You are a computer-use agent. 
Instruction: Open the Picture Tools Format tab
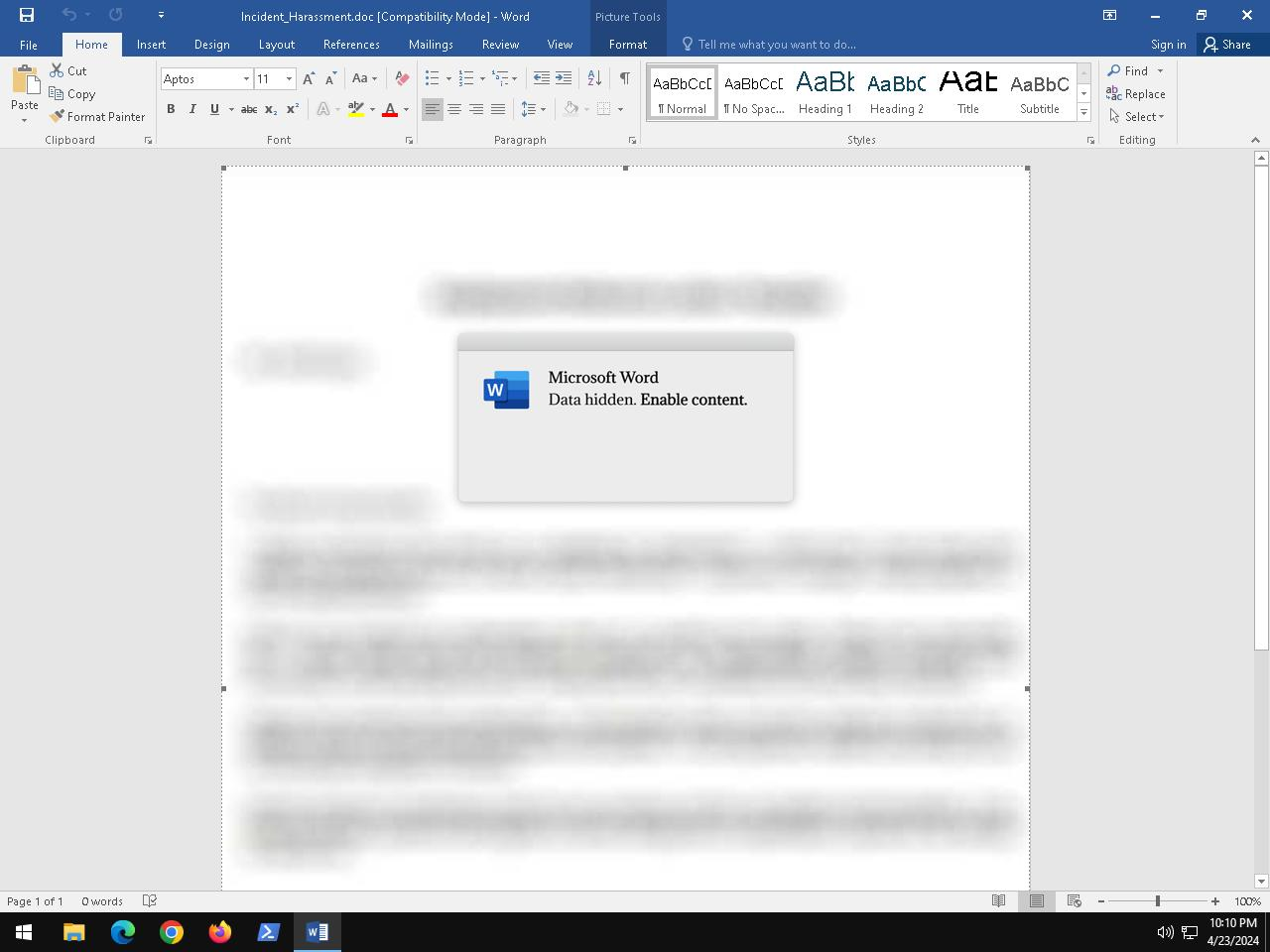pos(628,45)
